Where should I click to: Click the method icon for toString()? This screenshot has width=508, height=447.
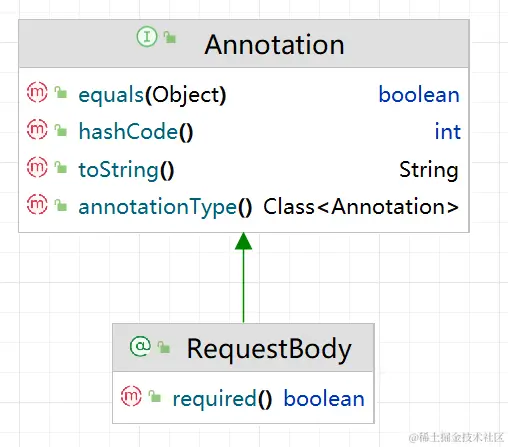coord(37,167)
